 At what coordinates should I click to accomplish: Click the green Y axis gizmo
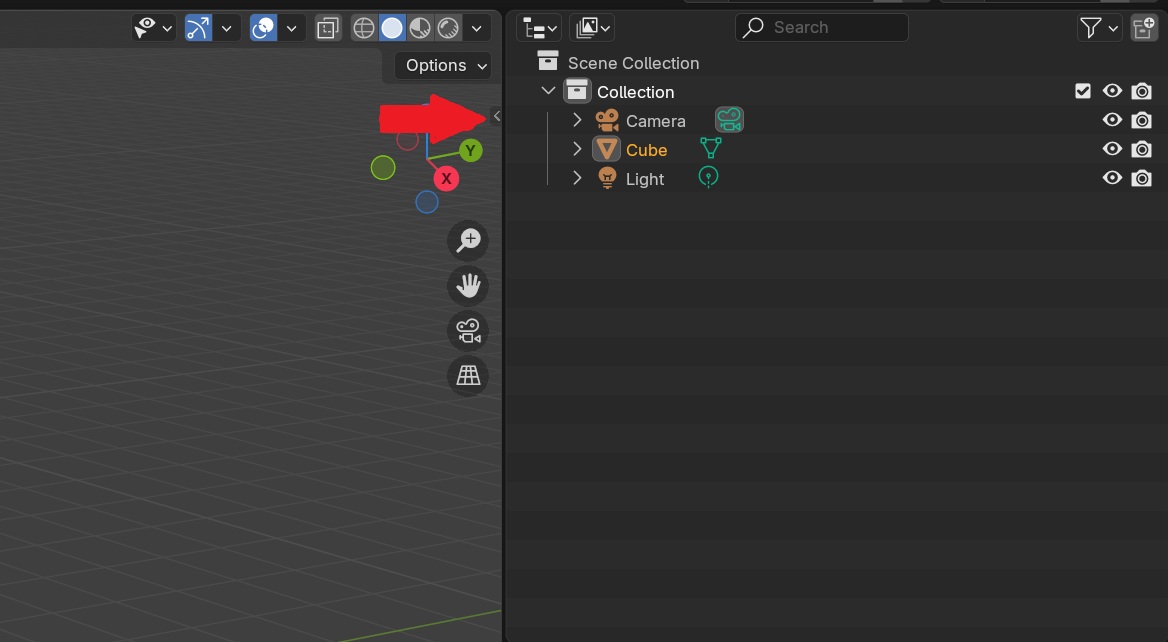click(x=470, y=151)
